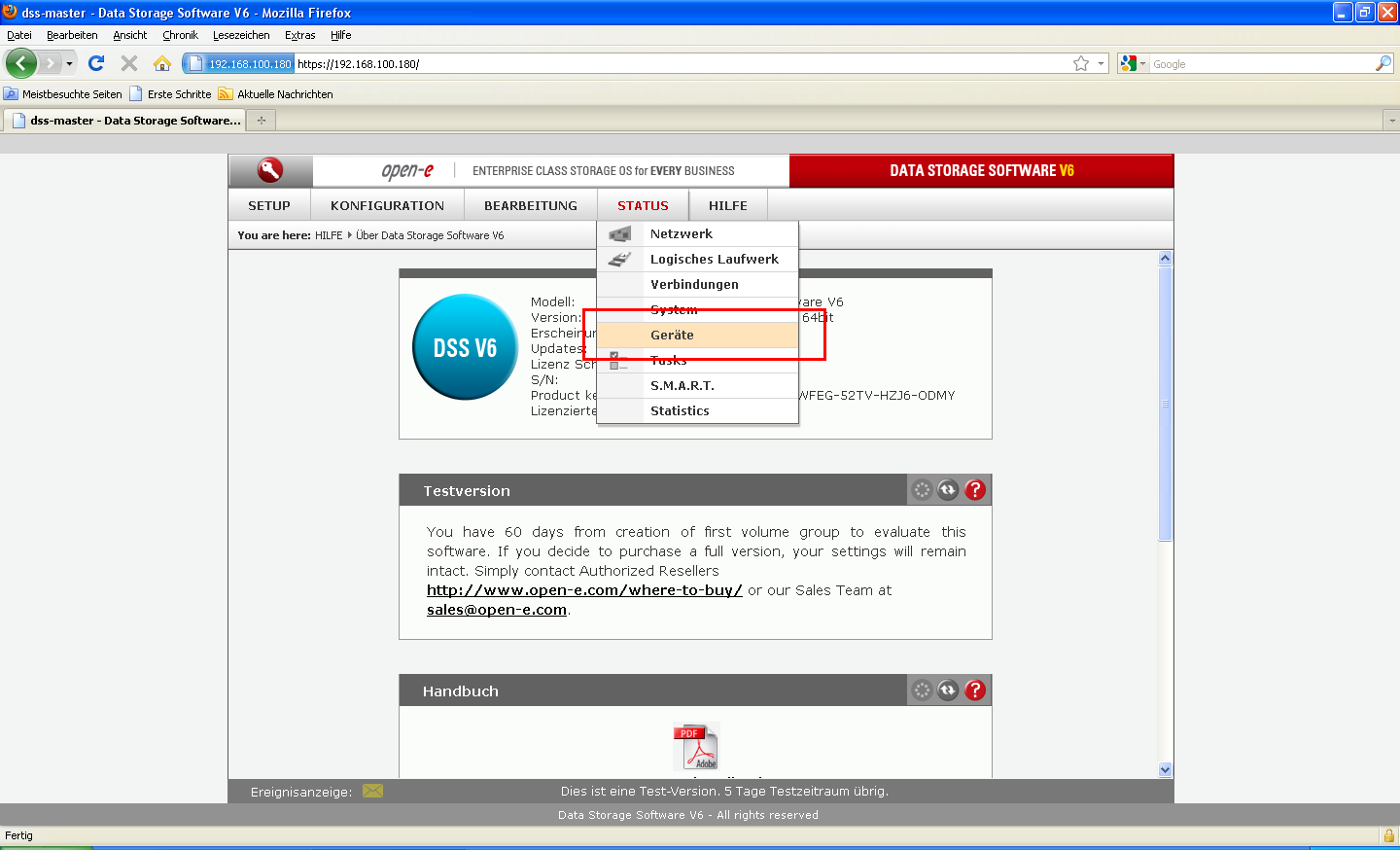Open the Bearbeiten menu

click(72, 35)
